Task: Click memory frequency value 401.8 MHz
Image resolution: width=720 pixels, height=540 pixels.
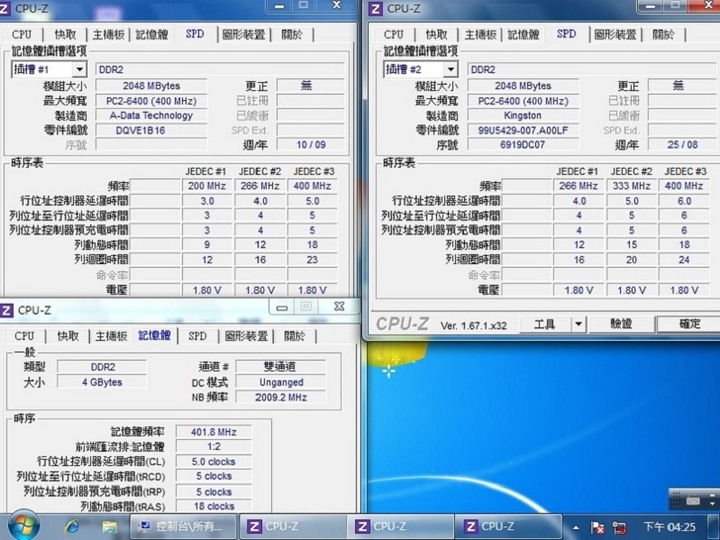Action: (x=214, y=432)
